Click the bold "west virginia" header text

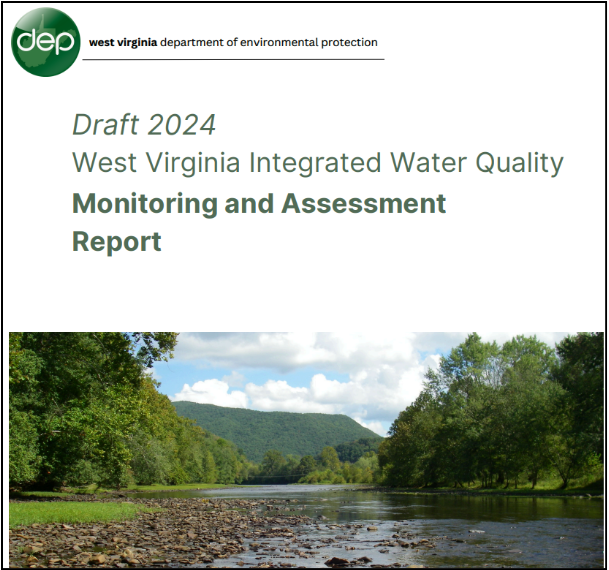coord(123,43)
